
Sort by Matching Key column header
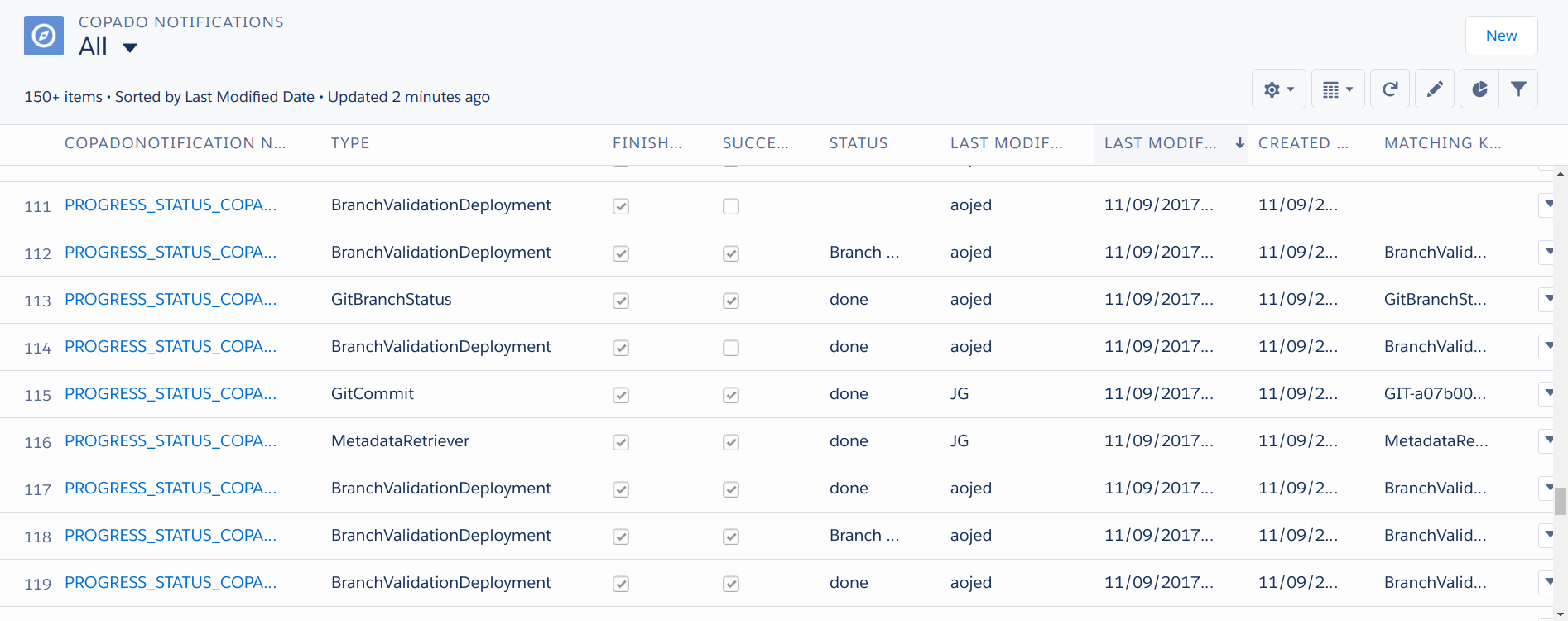coord(1443,143)
